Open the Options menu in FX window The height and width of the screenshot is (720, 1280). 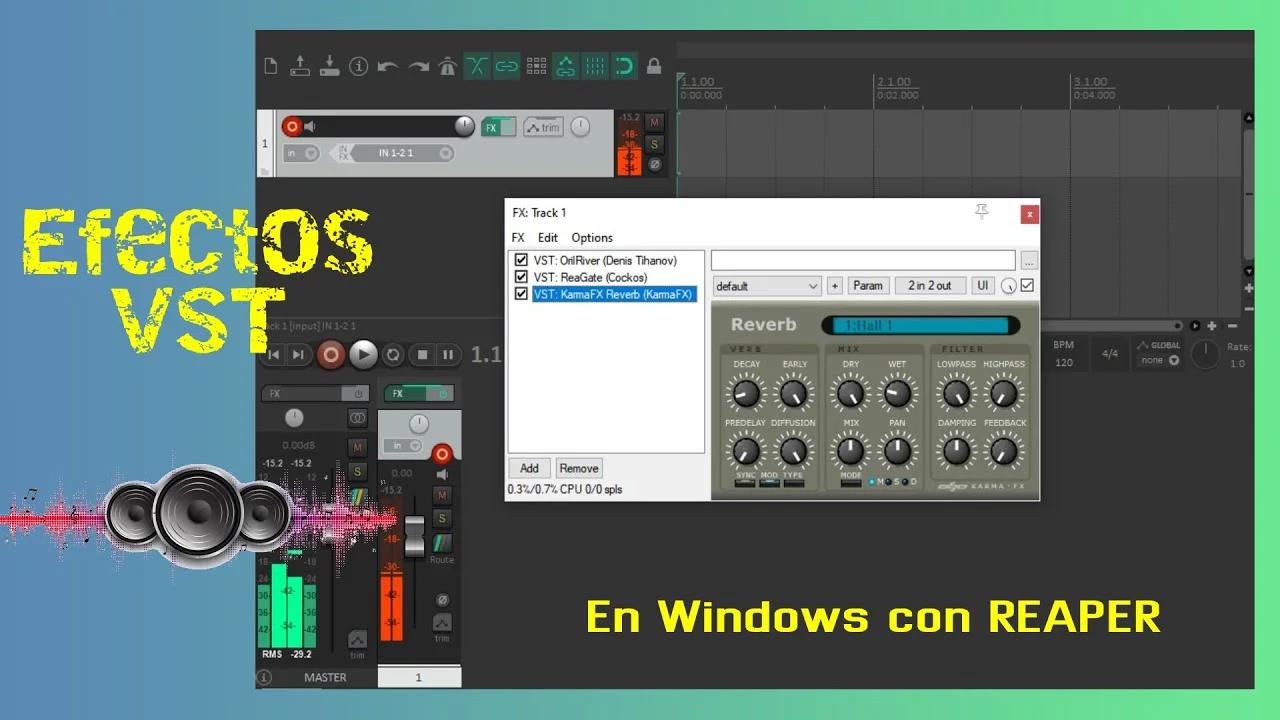pos(591,237)
